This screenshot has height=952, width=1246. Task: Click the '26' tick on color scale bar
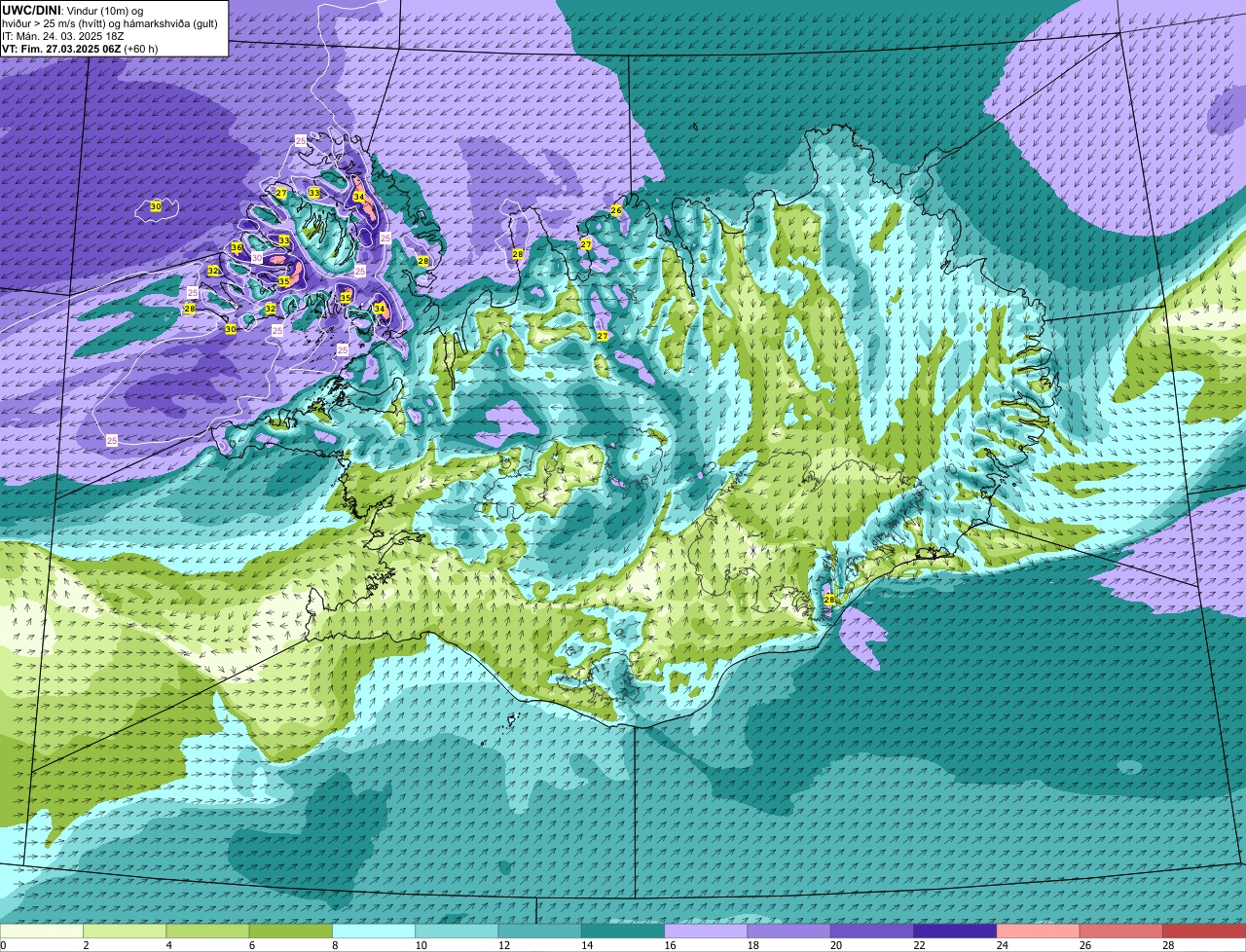[1084, 945]
